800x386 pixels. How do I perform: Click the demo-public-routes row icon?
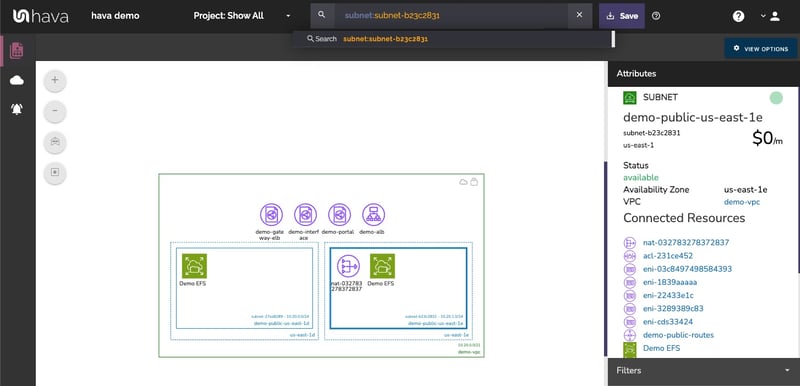[x=630, y=335]
